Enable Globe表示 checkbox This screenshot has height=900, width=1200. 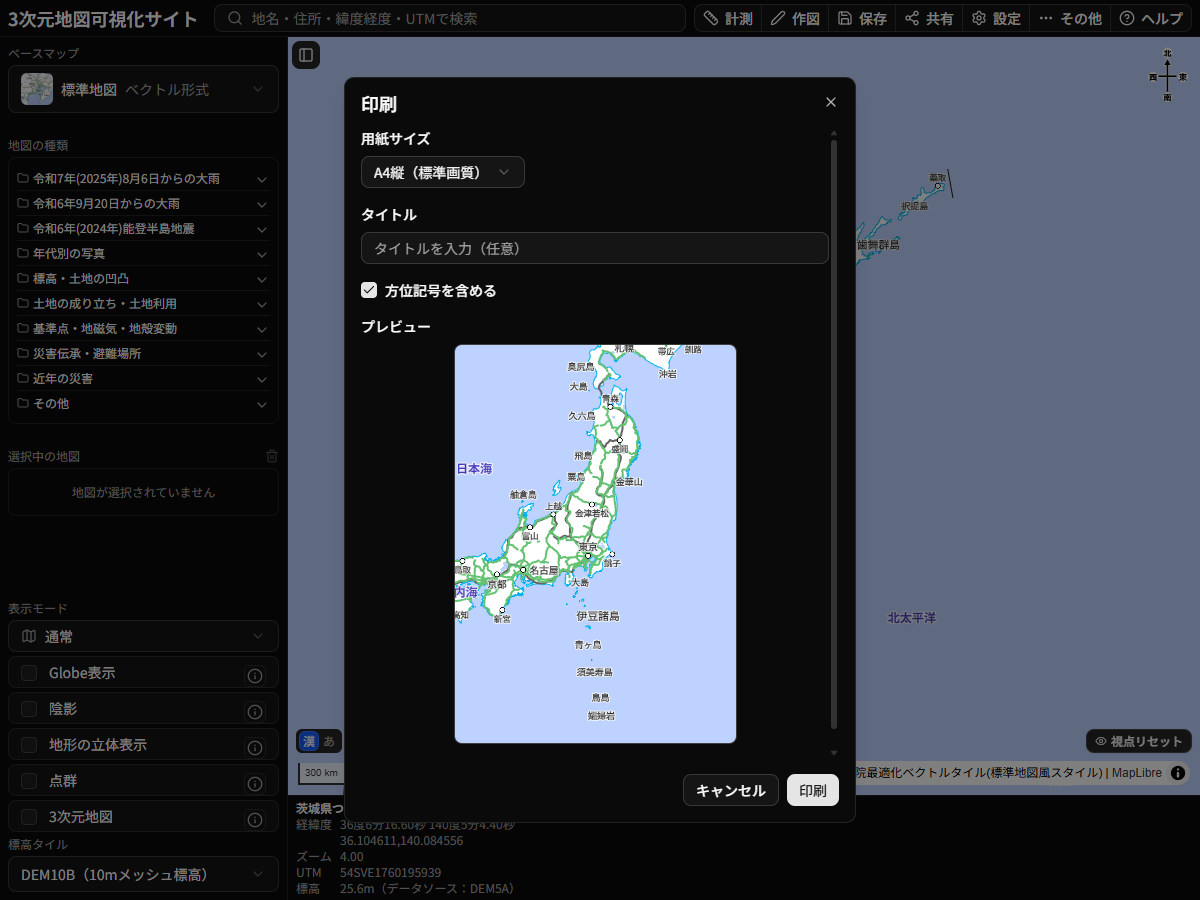29,673
